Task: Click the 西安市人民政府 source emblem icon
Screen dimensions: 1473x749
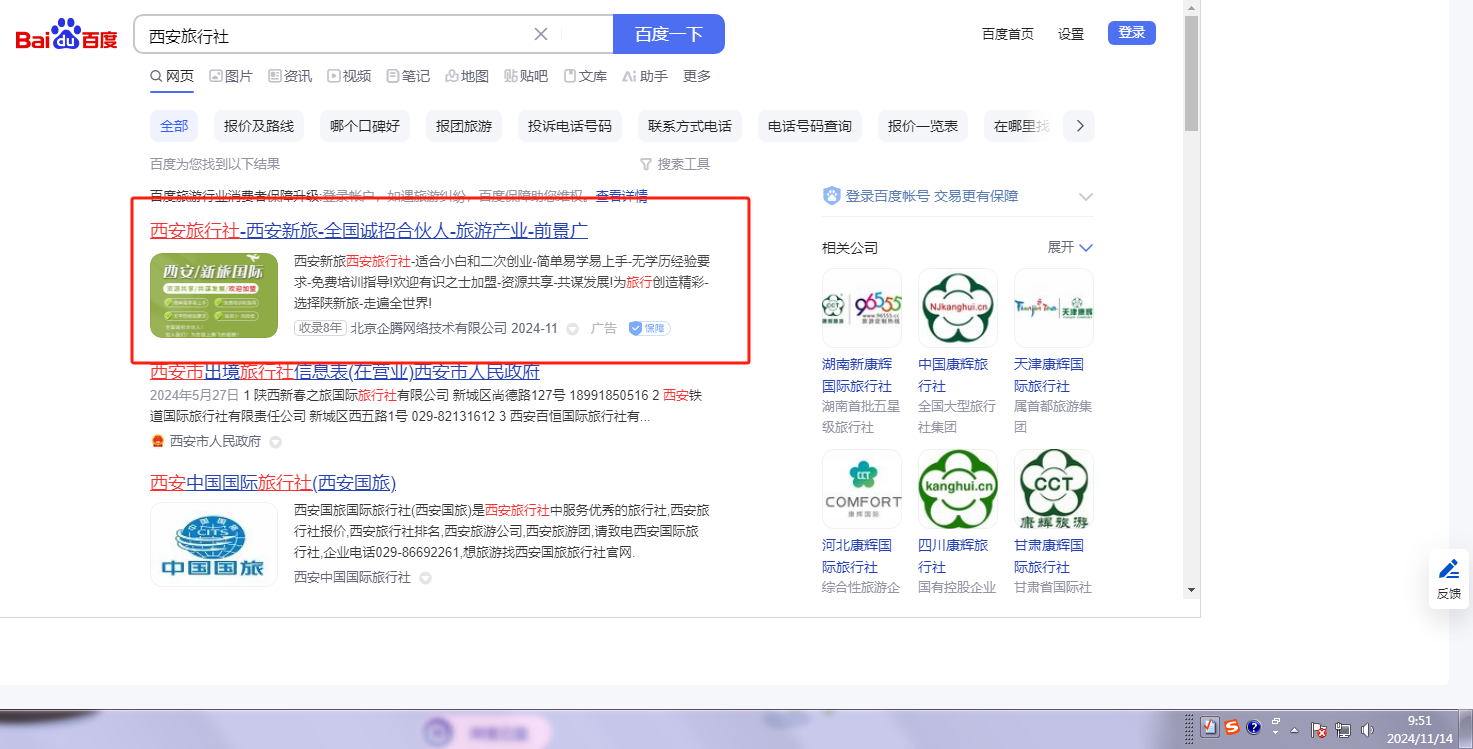Action: click(x=157, y=441)
